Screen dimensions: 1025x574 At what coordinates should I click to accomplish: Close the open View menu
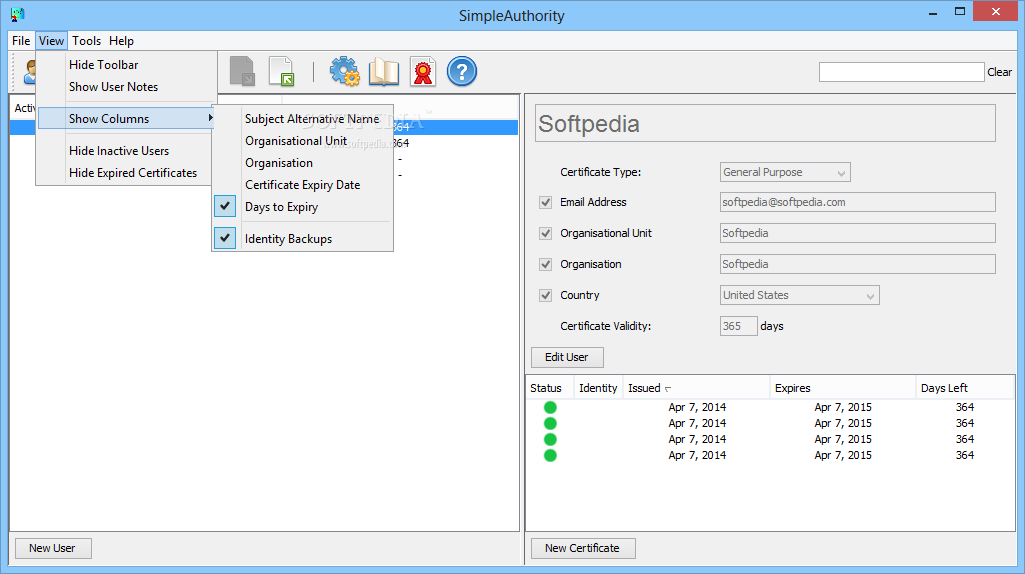pyautogui.click(x=51, y=41)
